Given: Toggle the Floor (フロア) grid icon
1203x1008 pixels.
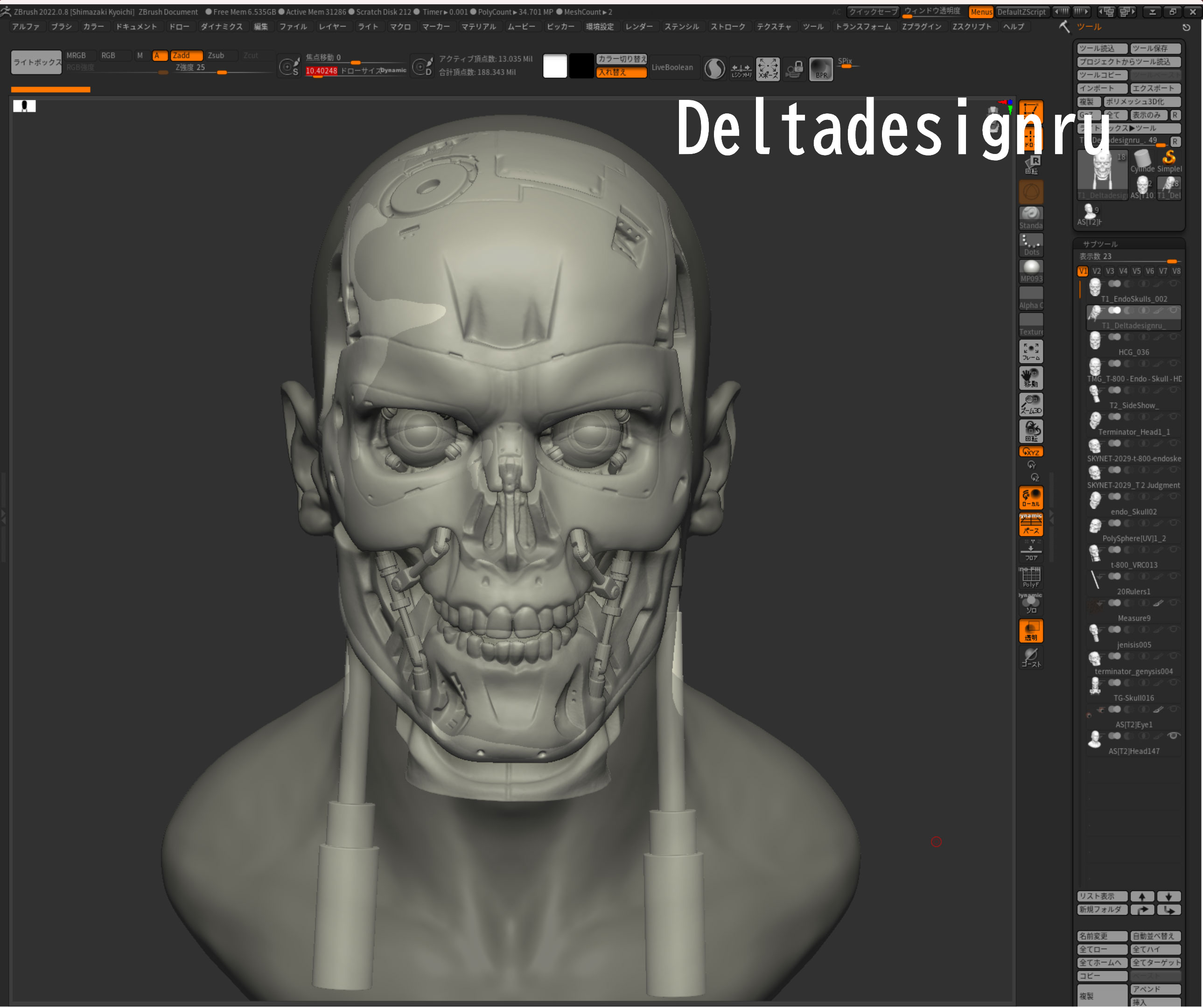Looking at the screenshot, I should point(1030,550).
